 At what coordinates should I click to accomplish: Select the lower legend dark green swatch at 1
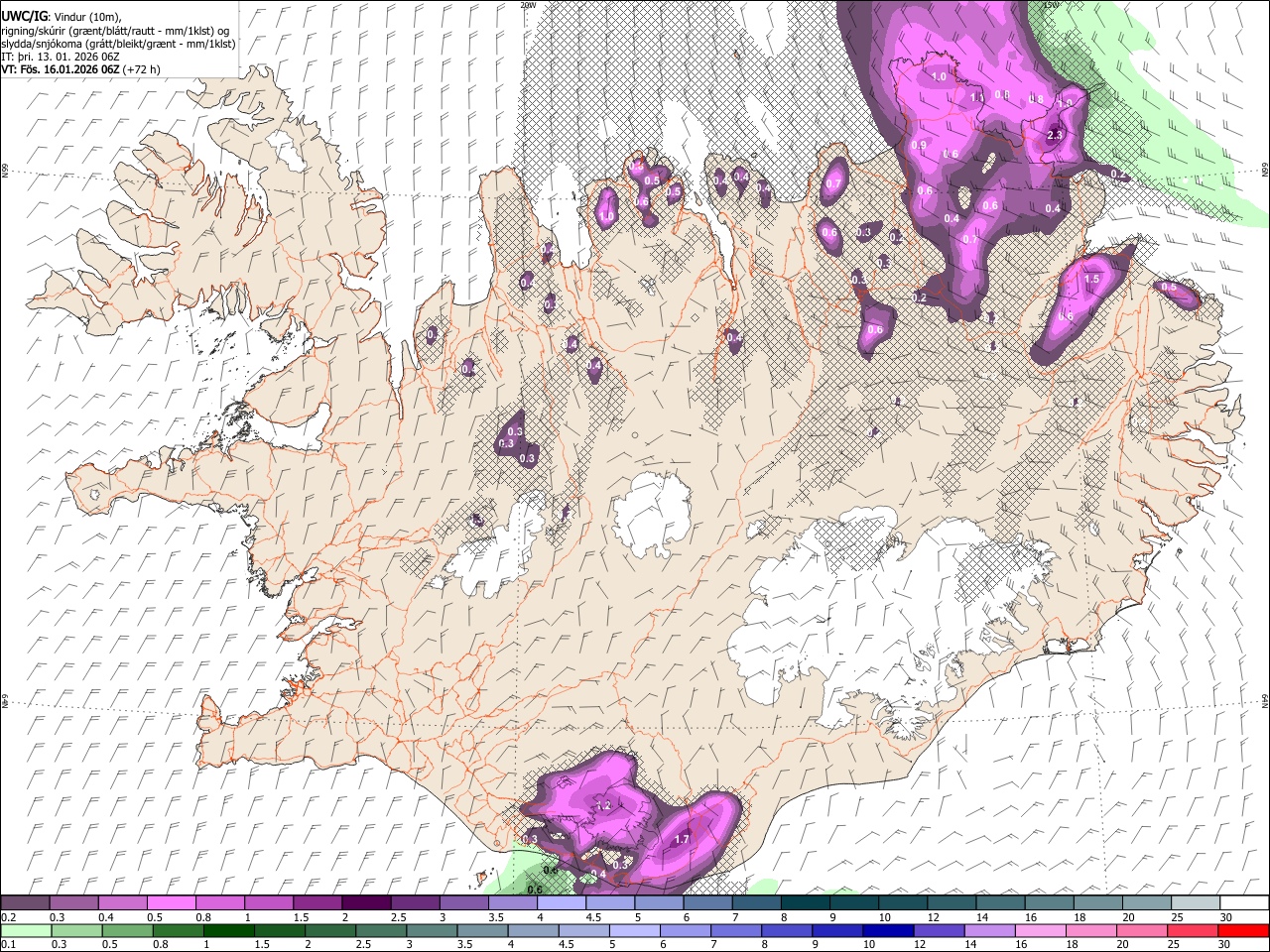(229, 931)
